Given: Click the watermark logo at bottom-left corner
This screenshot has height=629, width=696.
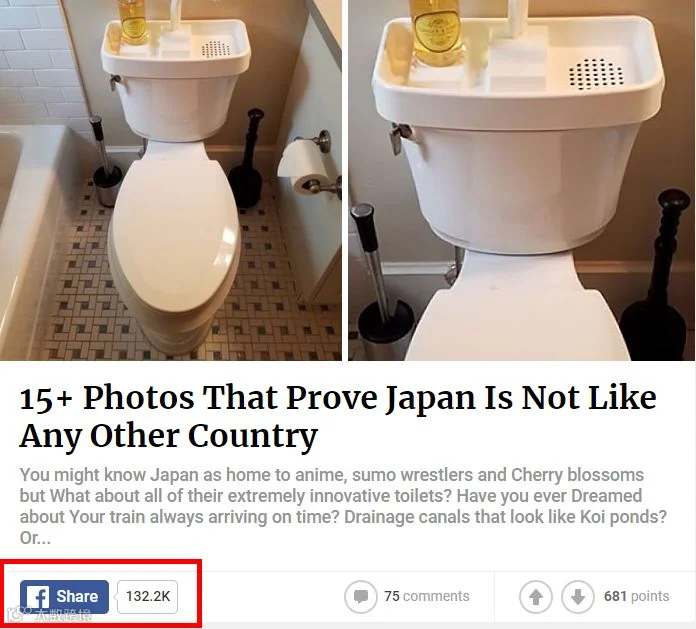Looking at the screenshot, I should point(49,615).
